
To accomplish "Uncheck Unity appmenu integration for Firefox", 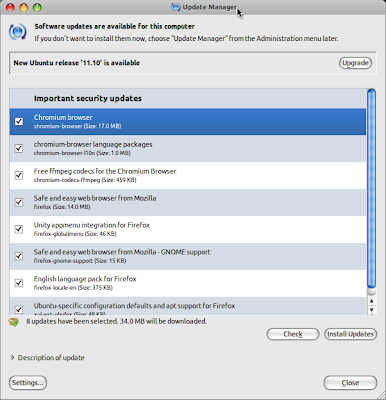I will tap(19, 229).
